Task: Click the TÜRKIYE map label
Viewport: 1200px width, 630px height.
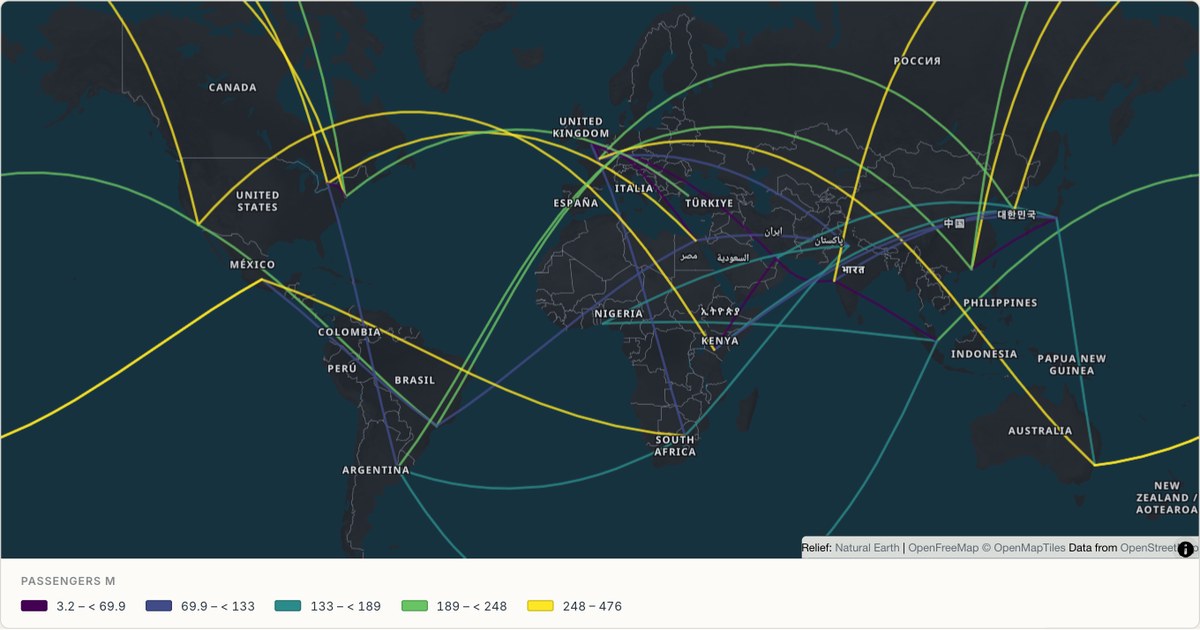Action: point(709,203)
